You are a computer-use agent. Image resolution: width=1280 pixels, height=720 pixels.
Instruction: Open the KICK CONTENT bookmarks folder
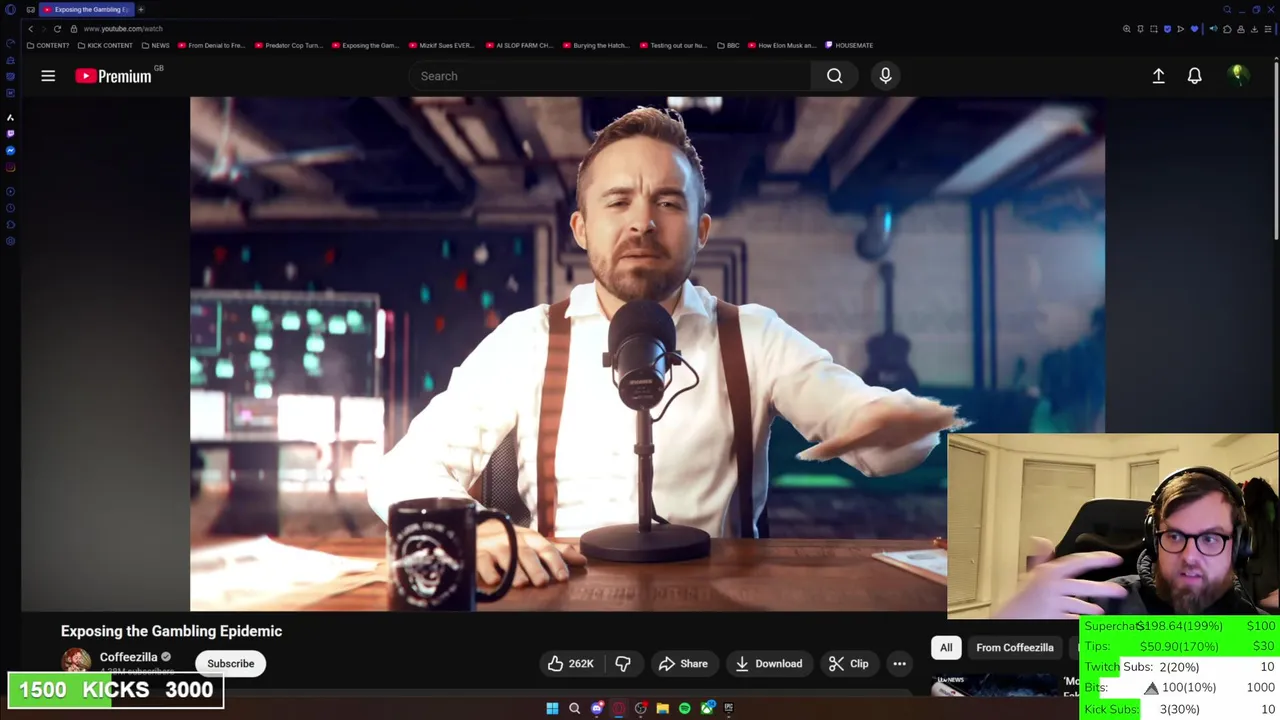(x=104, y=45)
